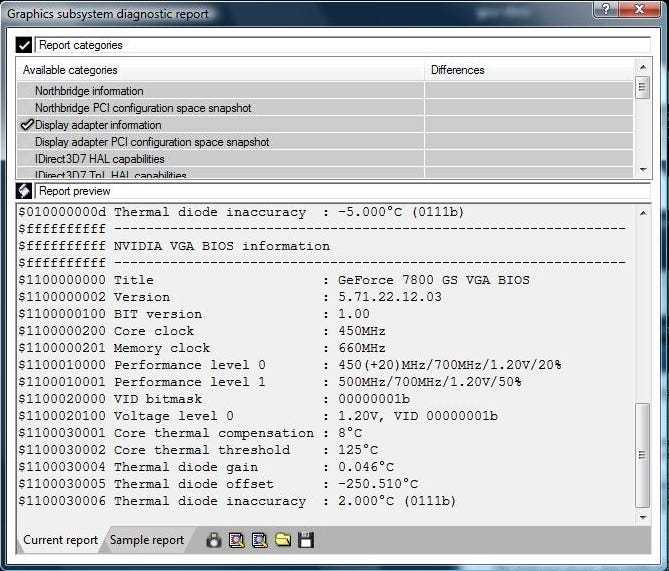The height and width of the screenshot is (571, 669).
Task: Click the question mark help button
Action: [606, 9]
